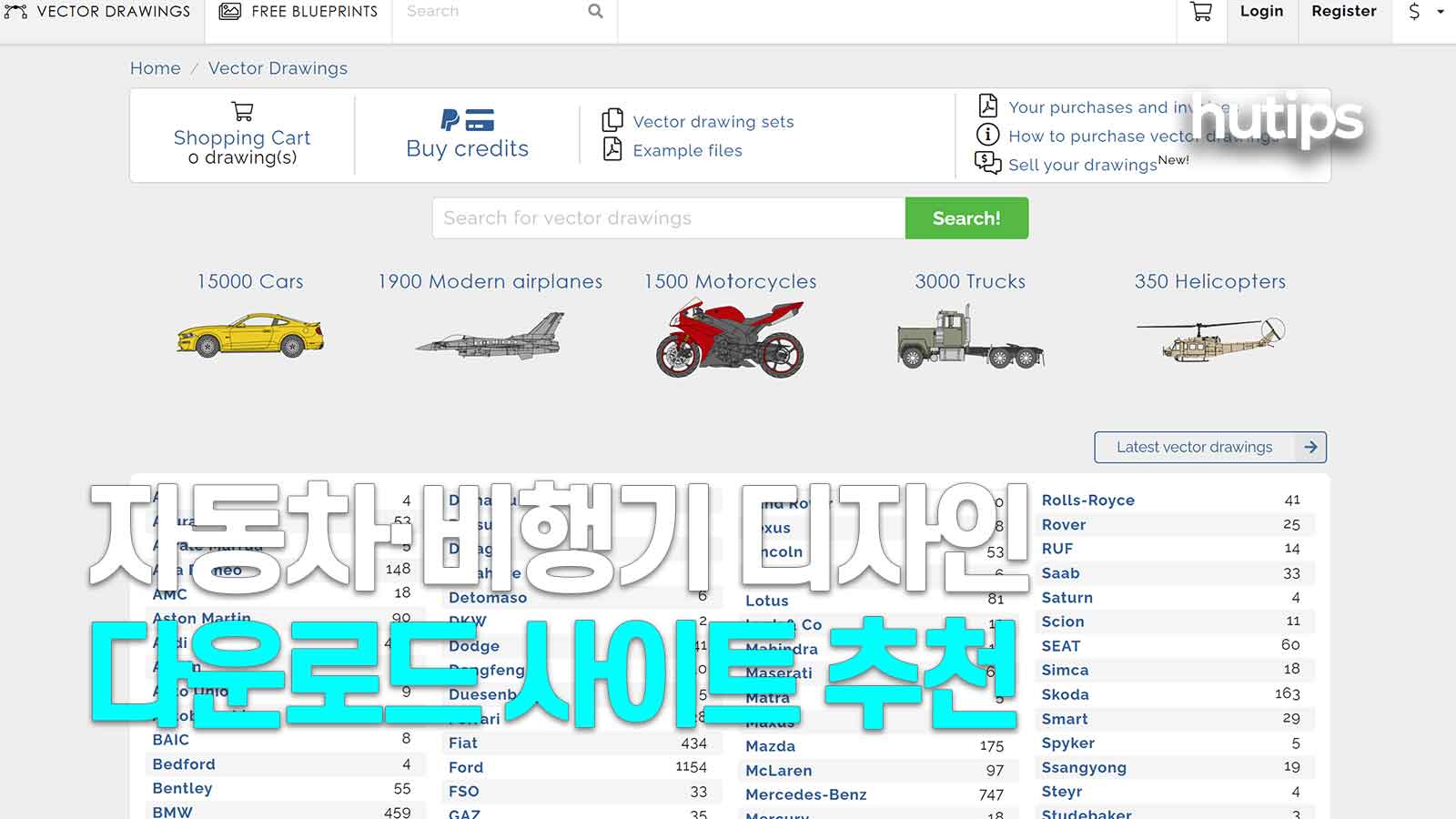
Task: Open the Steyr brand link
Action: pyautogui.click(x=1062, y=792)
